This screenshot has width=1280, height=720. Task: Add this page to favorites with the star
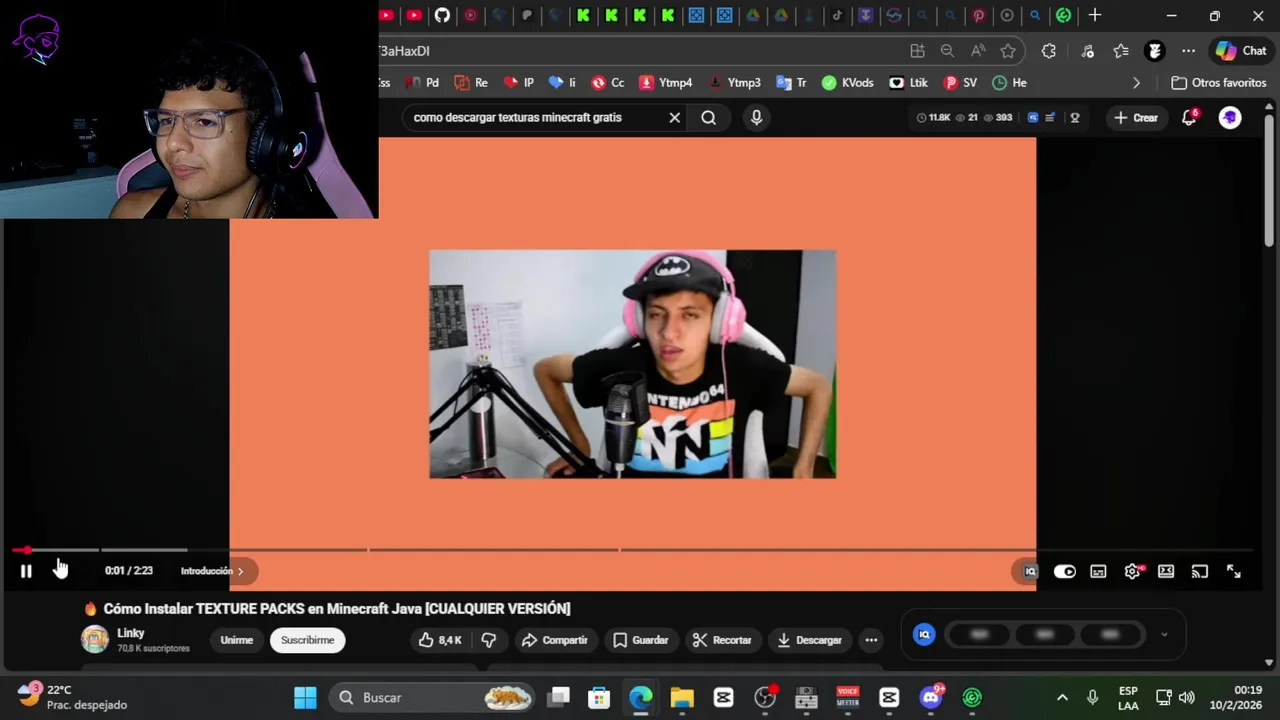1008,51
